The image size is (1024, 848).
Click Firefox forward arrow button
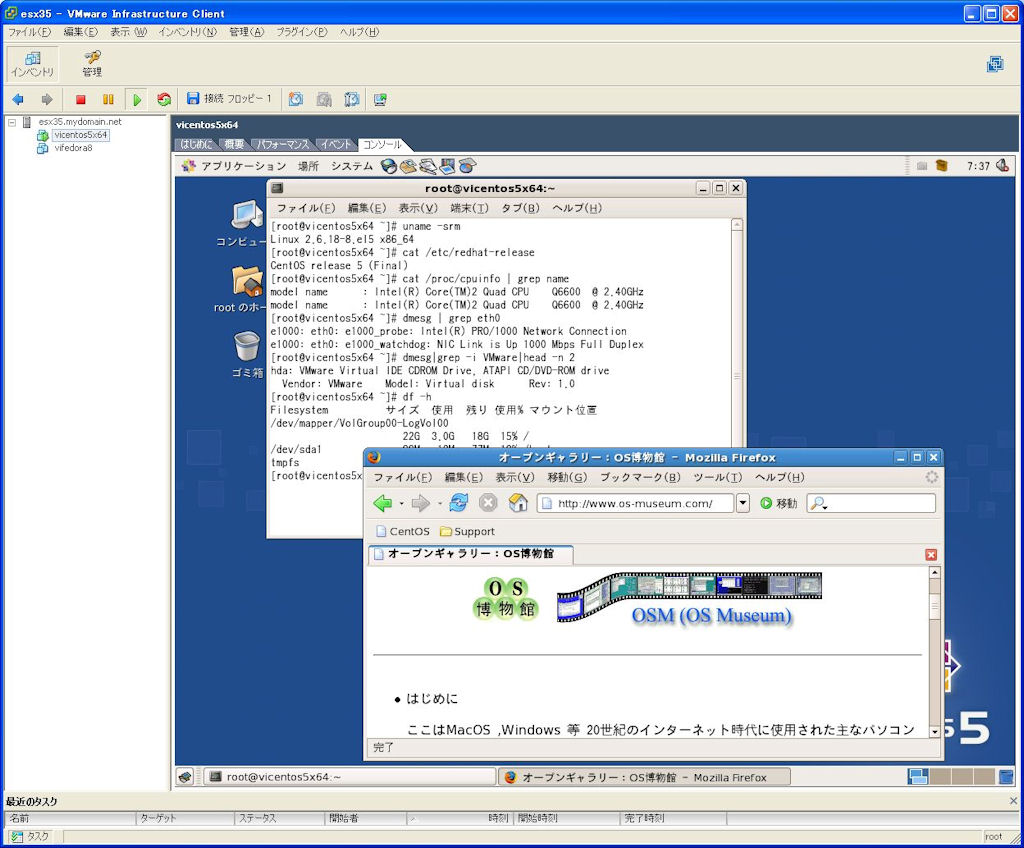click(x=421, y=503)
